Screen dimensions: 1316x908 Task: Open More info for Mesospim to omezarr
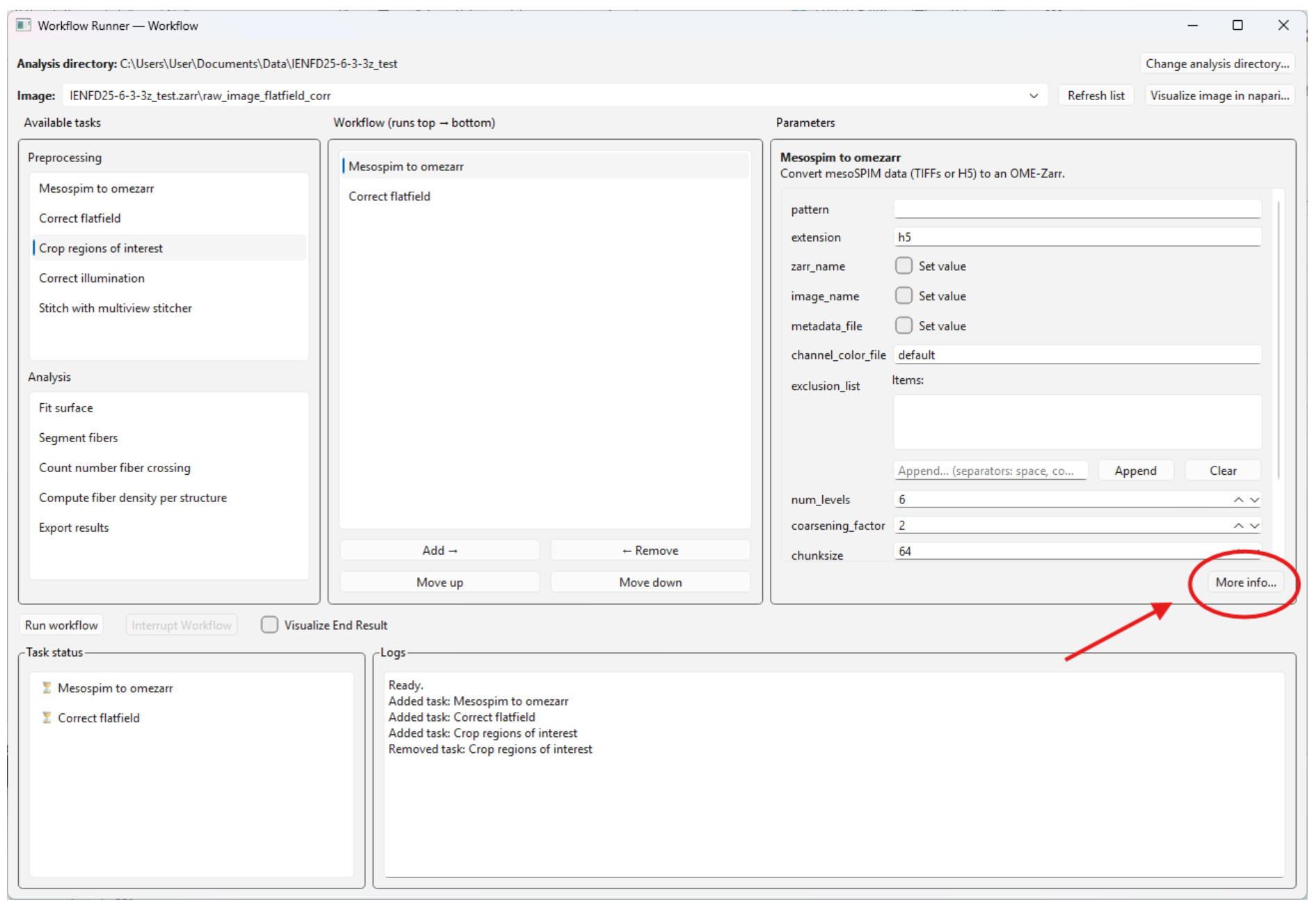click(x=1245, y=582)
